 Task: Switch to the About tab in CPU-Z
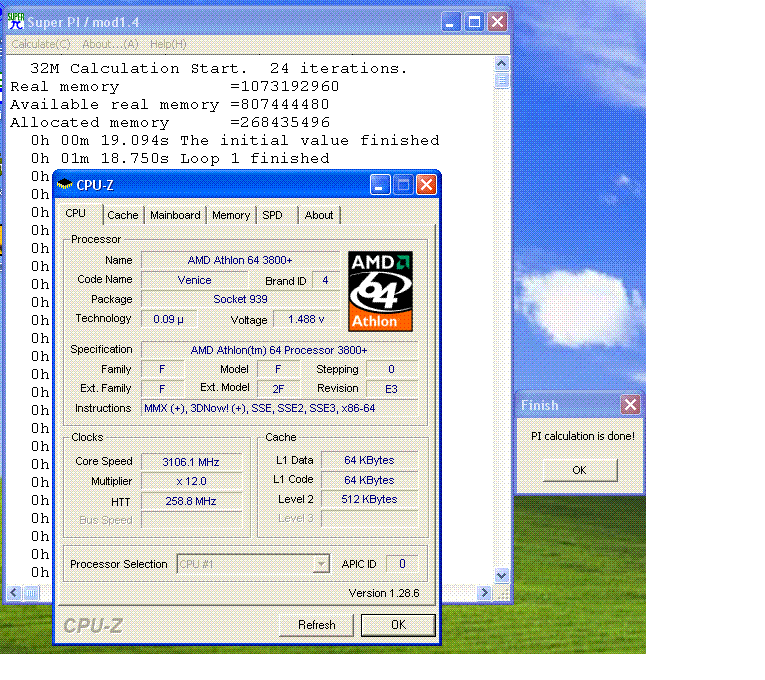(x=319, y=215)
